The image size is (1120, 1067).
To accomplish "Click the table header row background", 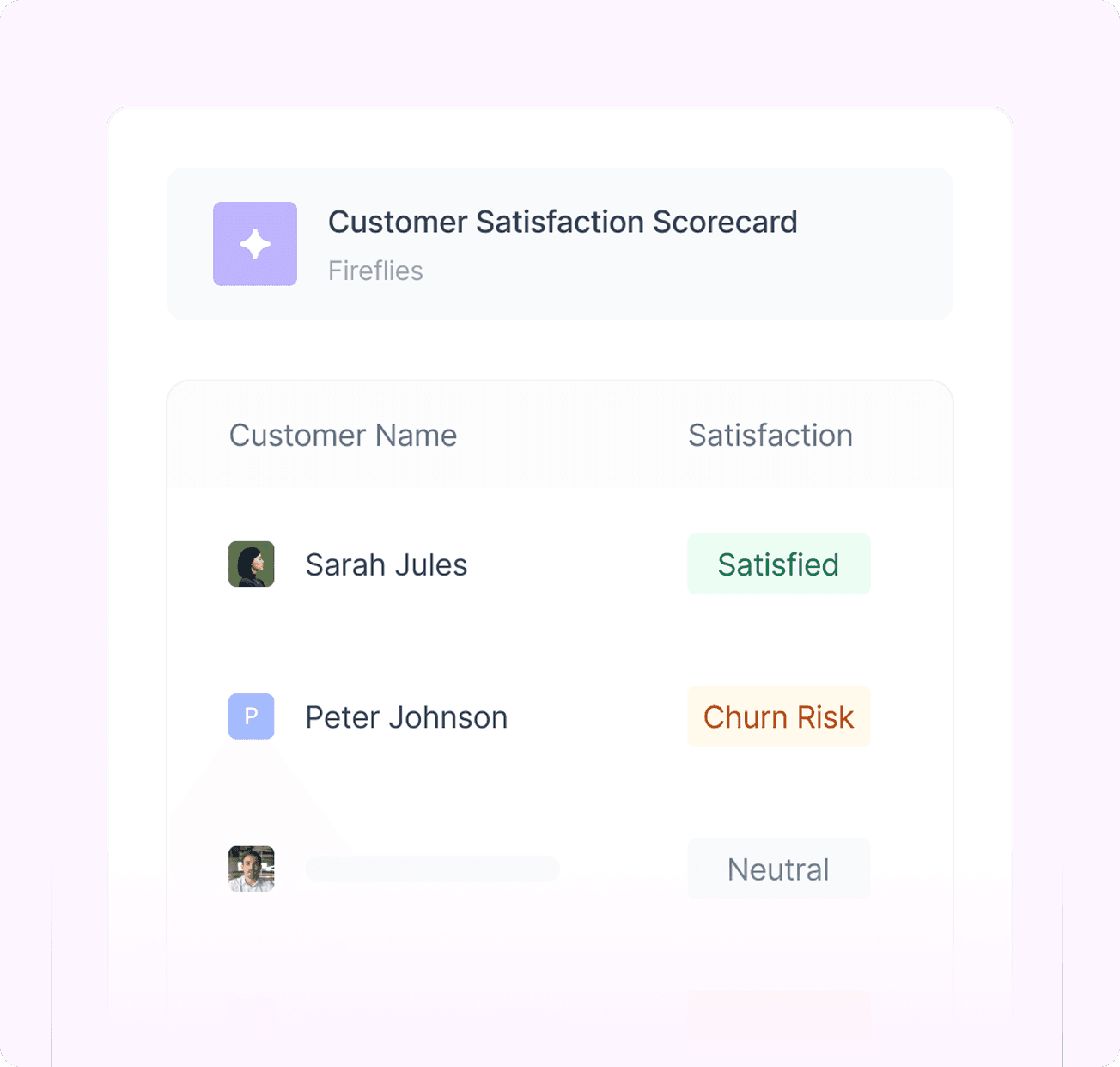I will pos(560,435).
